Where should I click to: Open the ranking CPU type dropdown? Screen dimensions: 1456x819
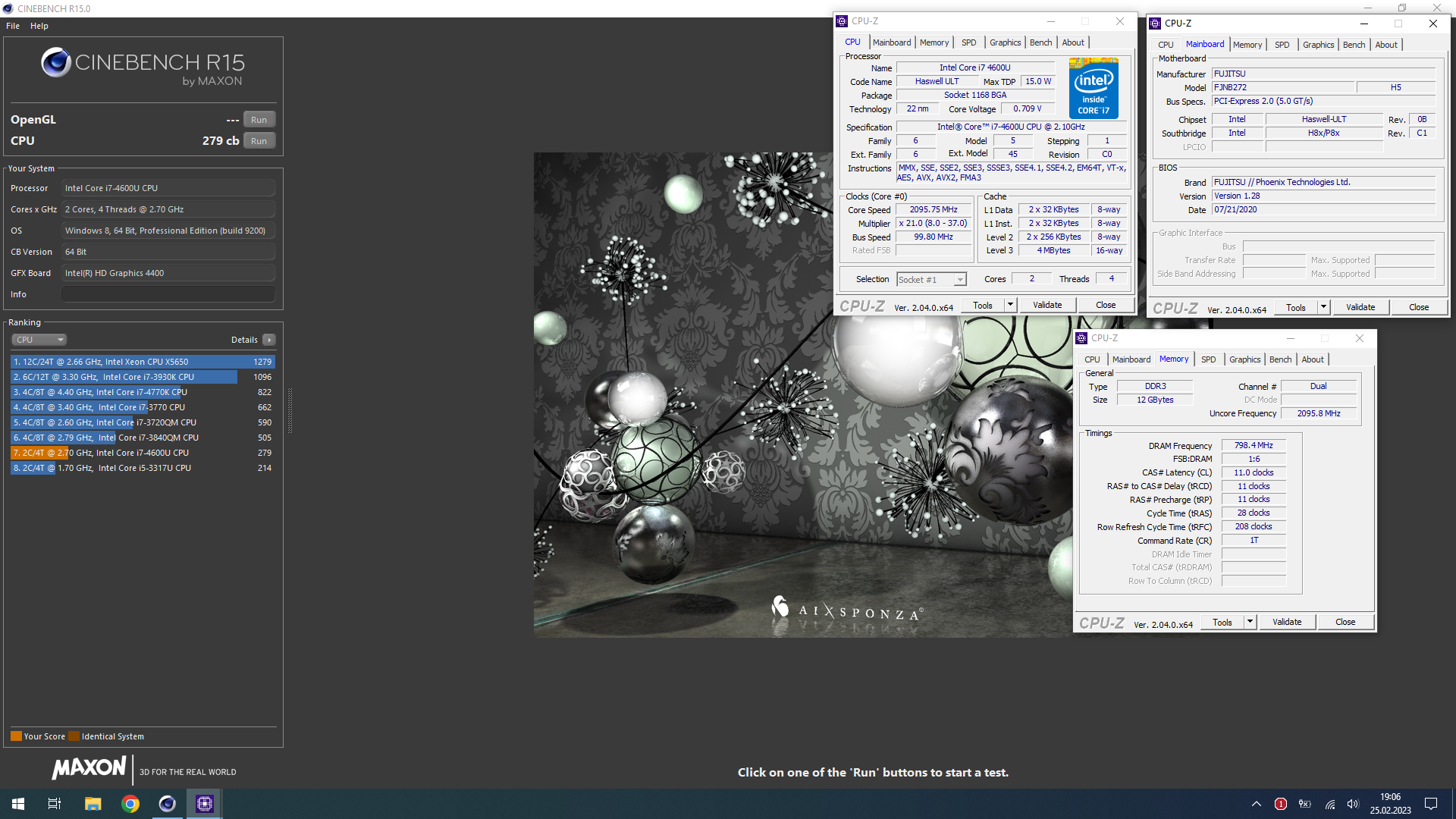(x=39, y=340)
